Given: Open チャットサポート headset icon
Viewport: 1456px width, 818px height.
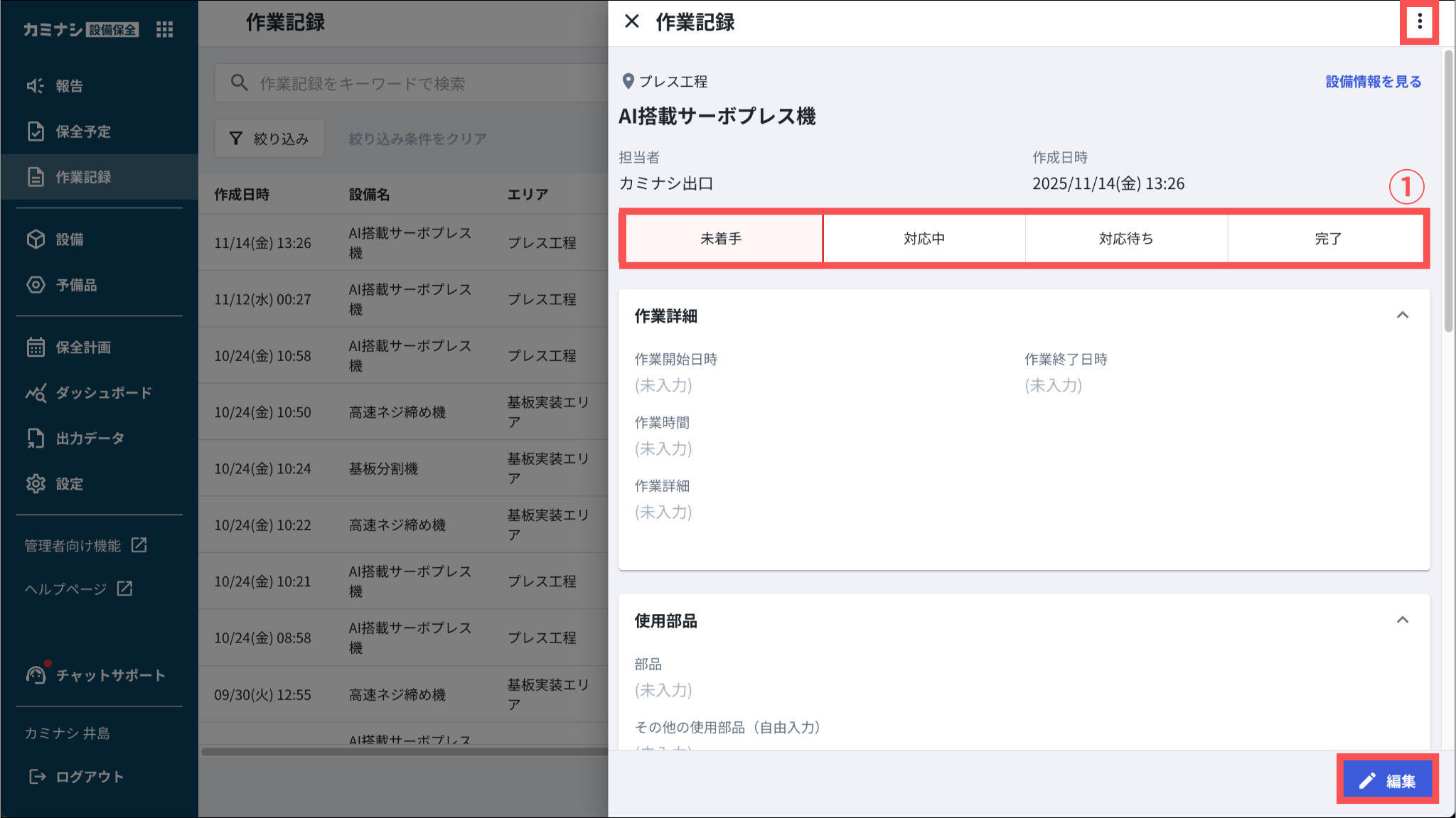Looking at the screenshot, I should (x=36, y=674).
